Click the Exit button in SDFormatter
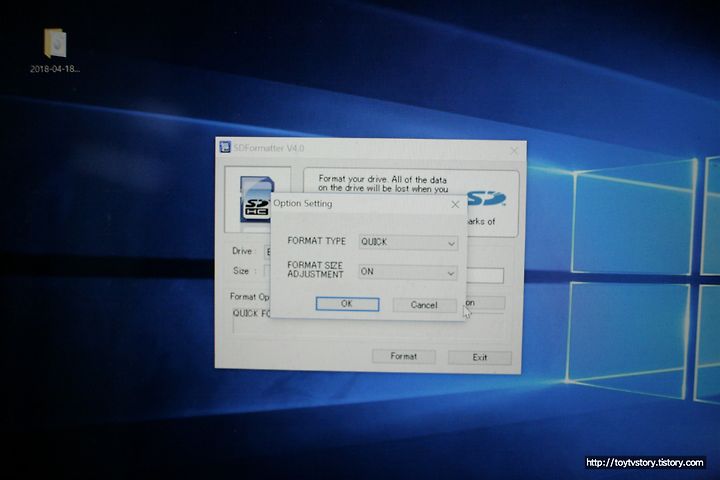 480,357
